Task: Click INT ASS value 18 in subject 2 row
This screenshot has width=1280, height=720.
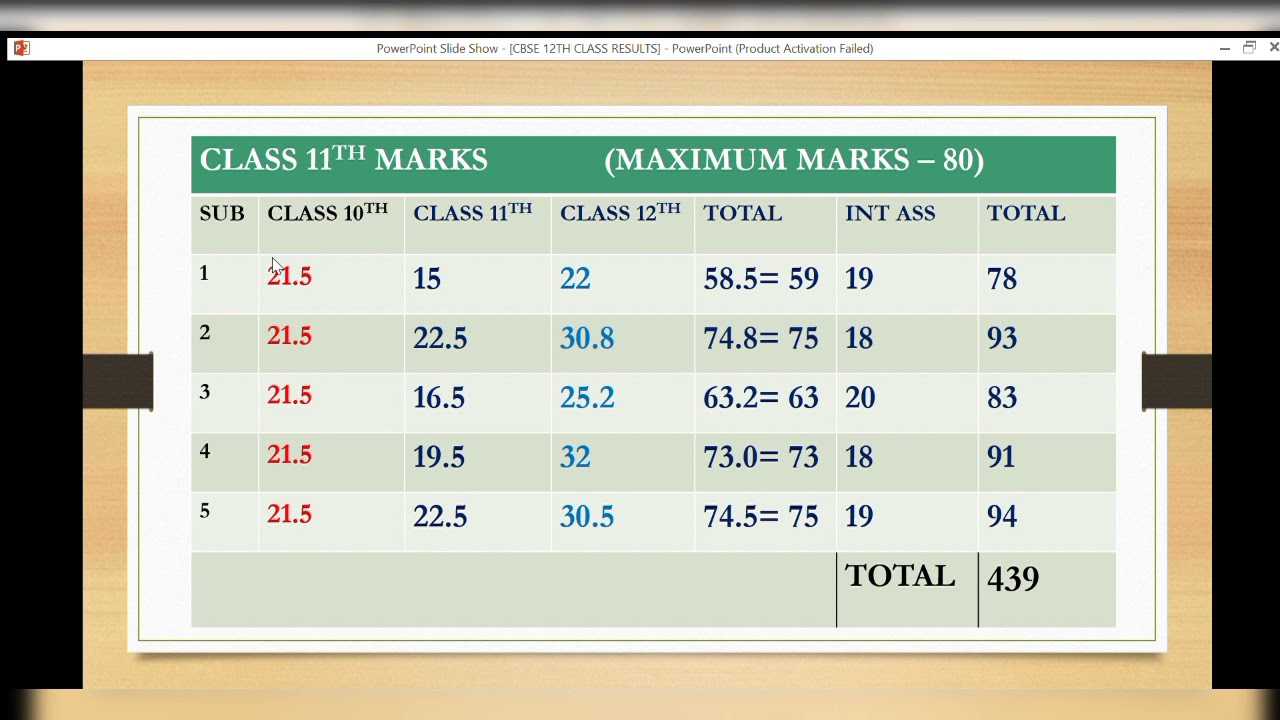Action: coord(859,338)
